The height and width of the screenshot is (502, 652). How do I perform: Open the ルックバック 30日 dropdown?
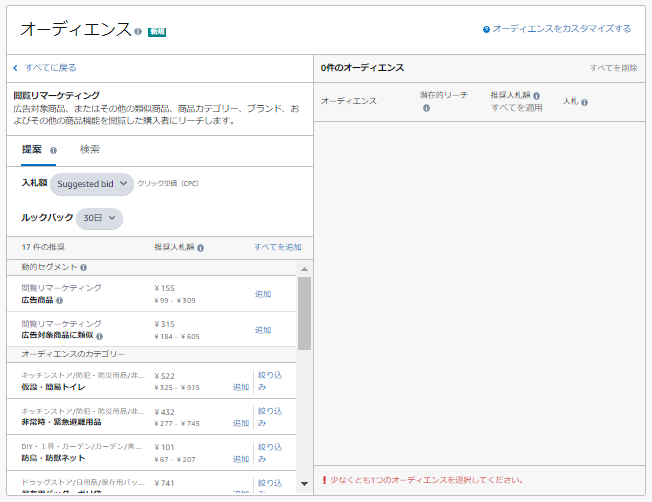pyautogui.click(x=99, y=218)
